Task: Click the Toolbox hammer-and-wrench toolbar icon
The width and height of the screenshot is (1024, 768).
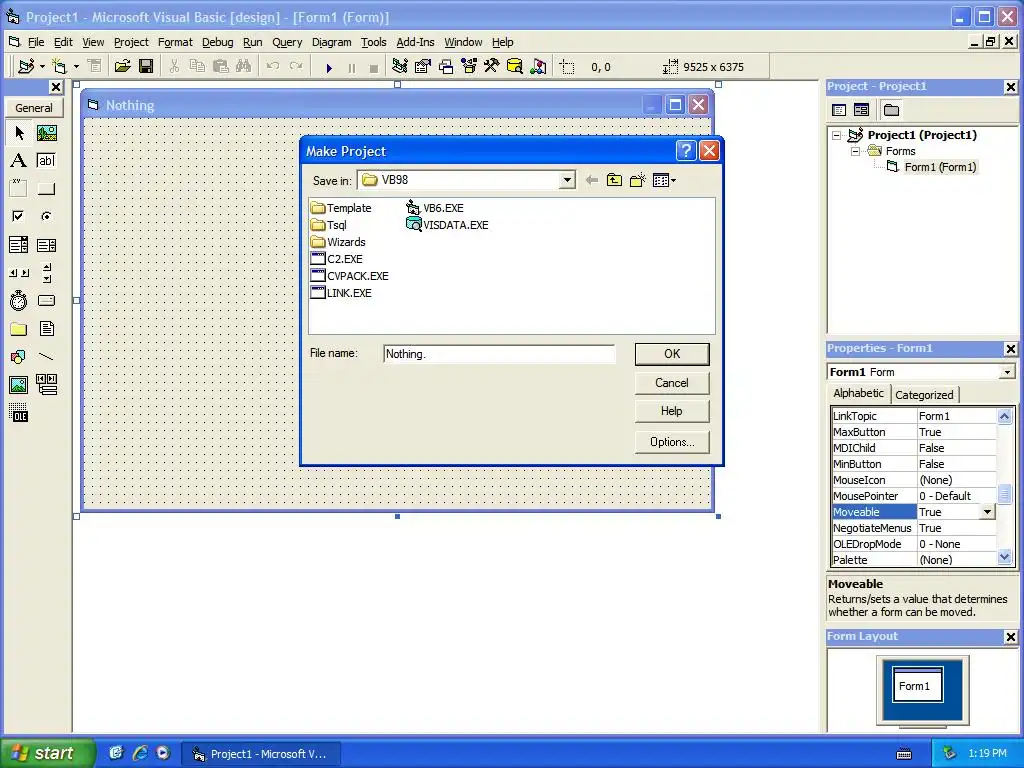Action: (492, 67)
